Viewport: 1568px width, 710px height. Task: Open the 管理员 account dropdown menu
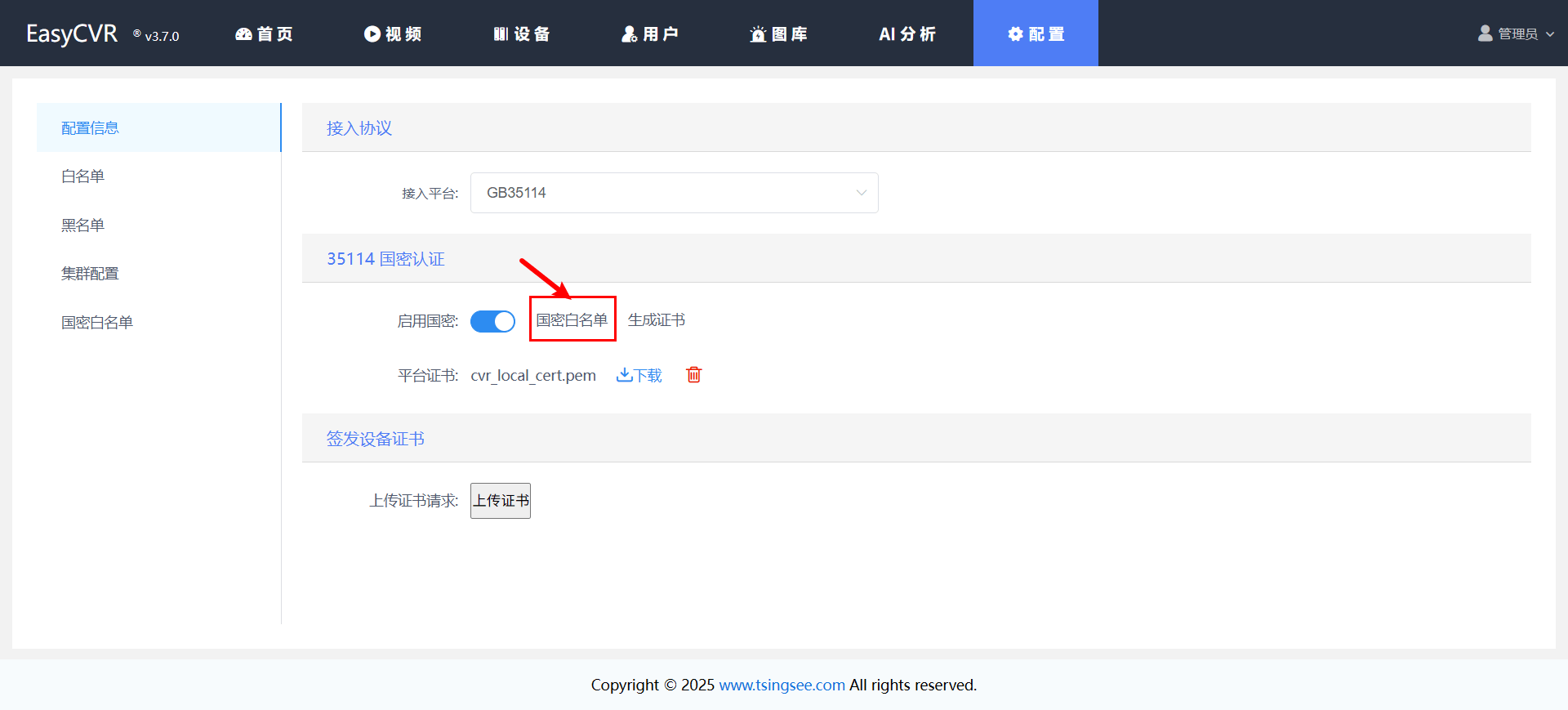pos(1517,33)
